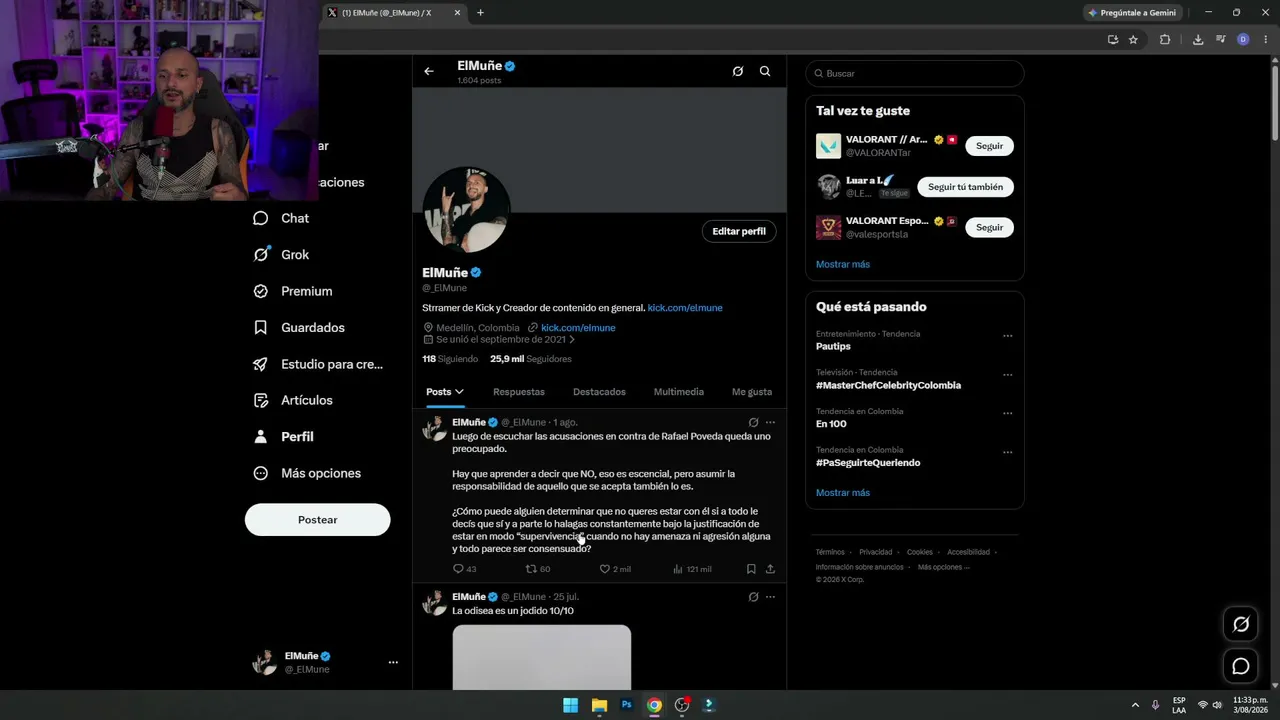Go back using the X back arrow
Screen dimensions: 1280x720
pyautogui.click(x=429, y=71)
